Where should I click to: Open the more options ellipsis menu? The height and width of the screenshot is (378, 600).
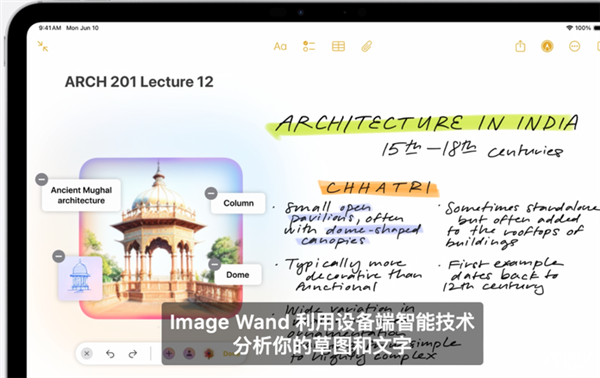click(x=574, y=46)
